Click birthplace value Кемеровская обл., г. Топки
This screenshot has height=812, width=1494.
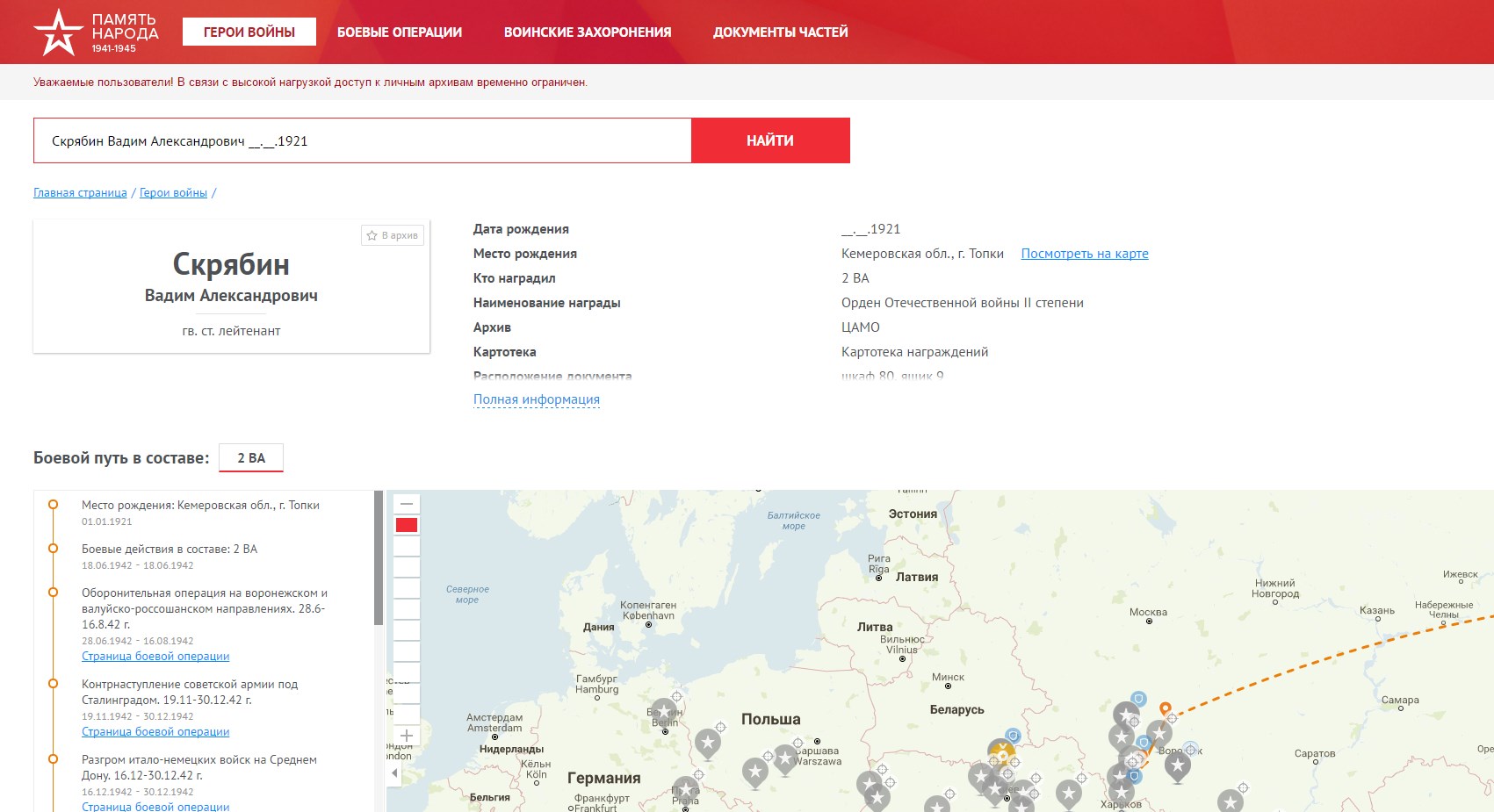click(922, 254)
